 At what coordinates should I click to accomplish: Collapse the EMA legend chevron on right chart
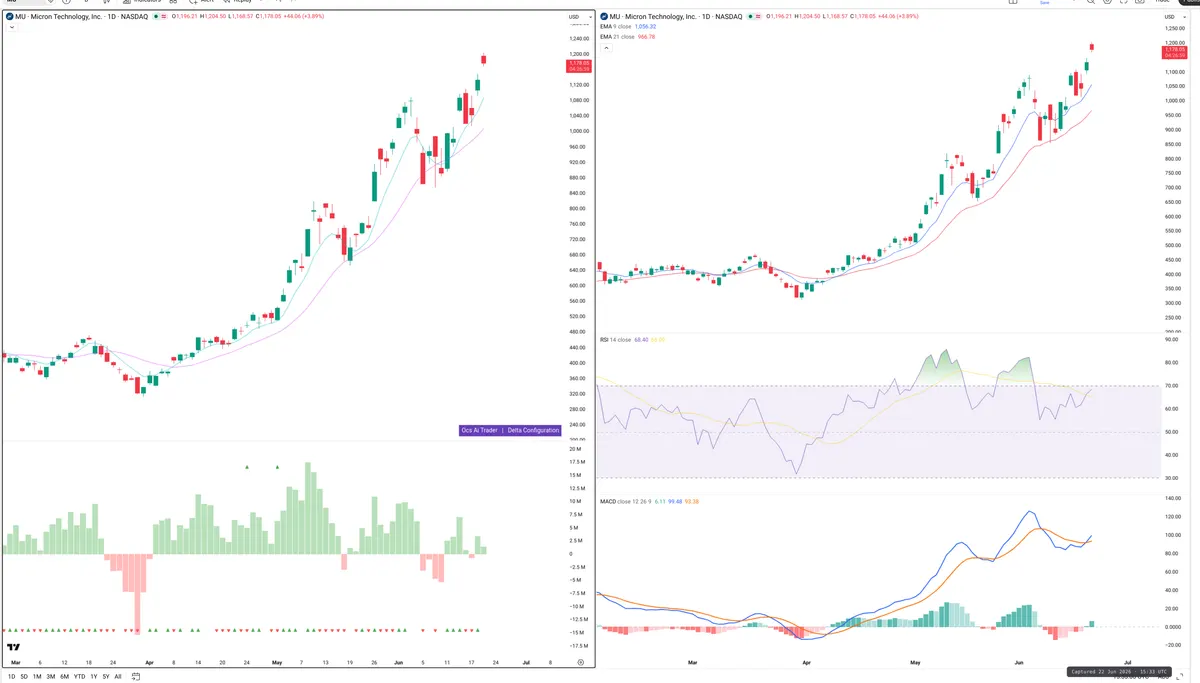pyautogui.click(x=604, y=47)
